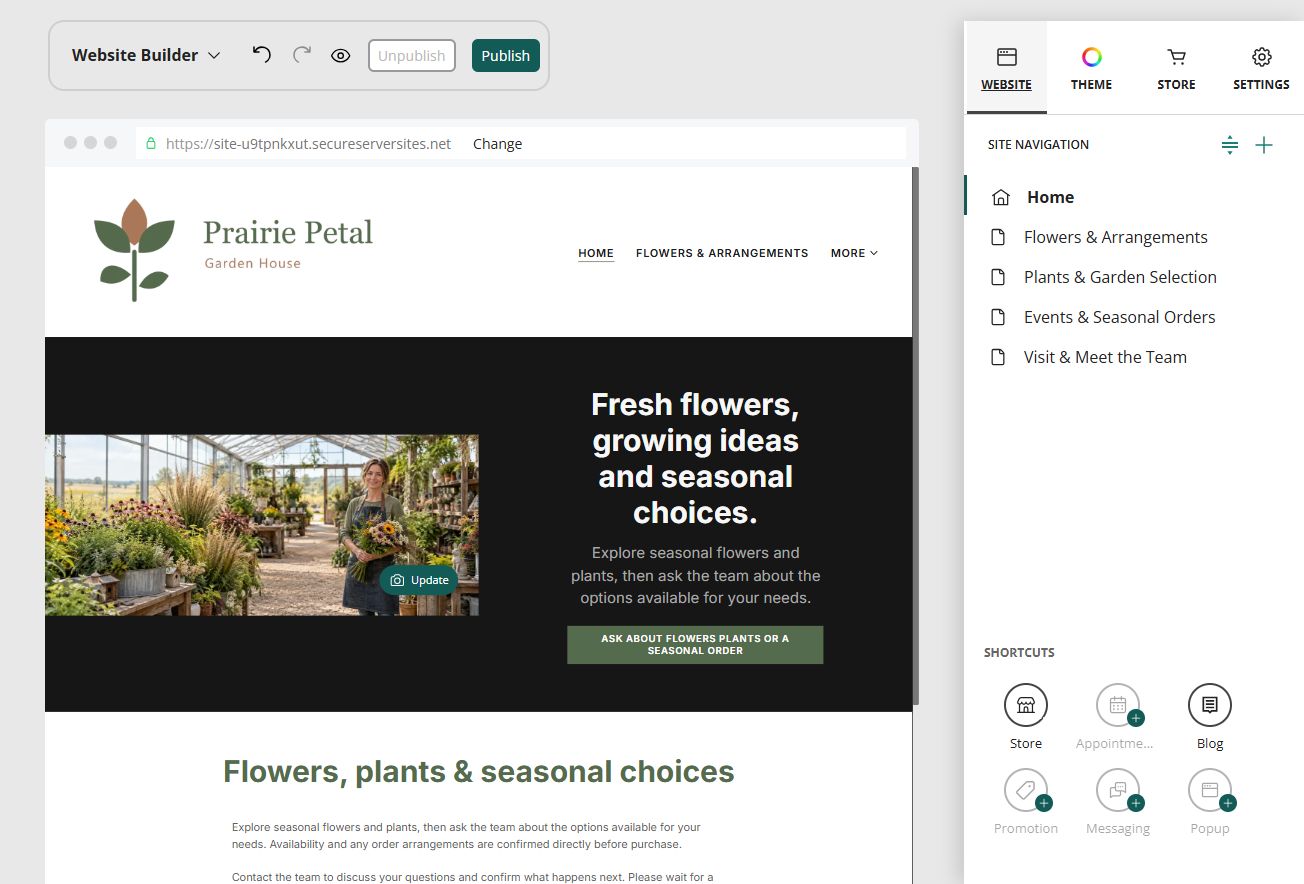The image size is (1304, 884).
Task: Click the redo arrow icon
Action: point(301,55)
